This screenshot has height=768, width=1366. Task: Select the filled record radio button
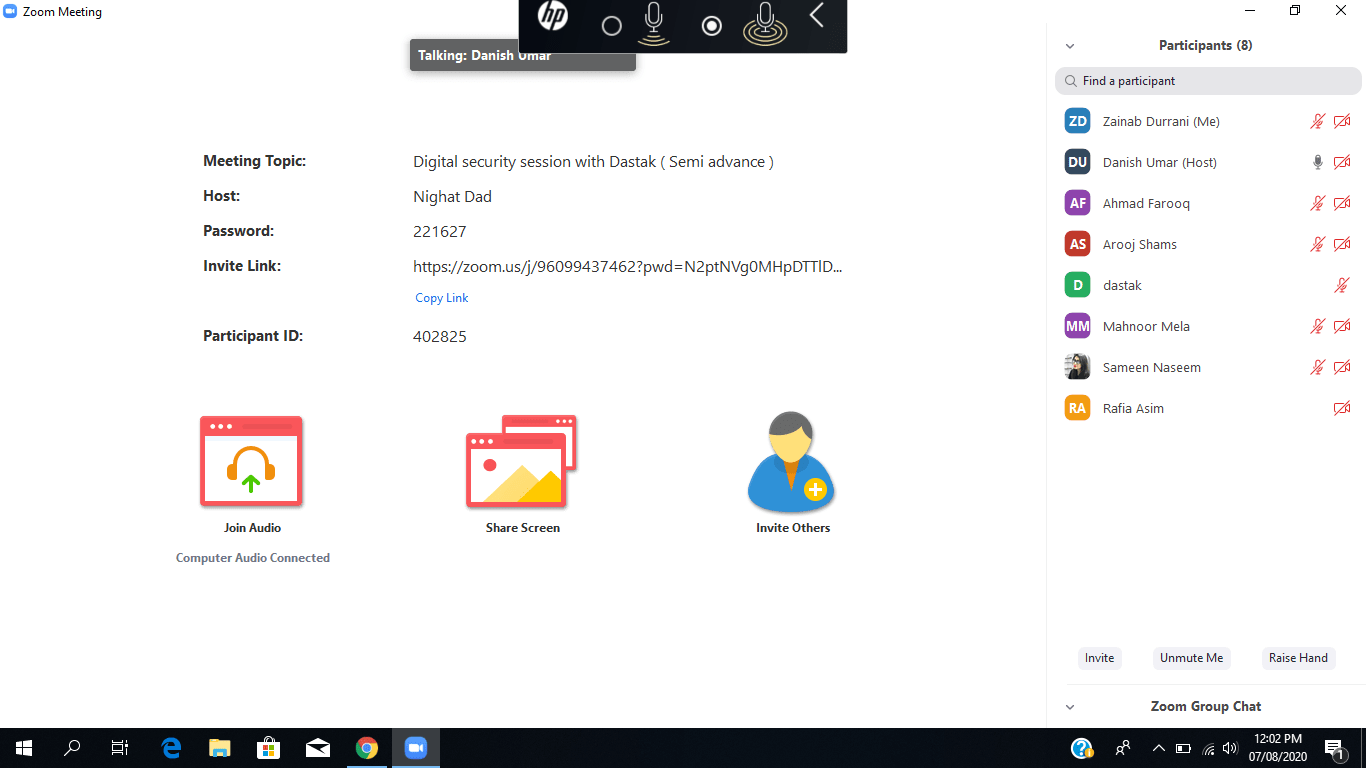[712, 26]
